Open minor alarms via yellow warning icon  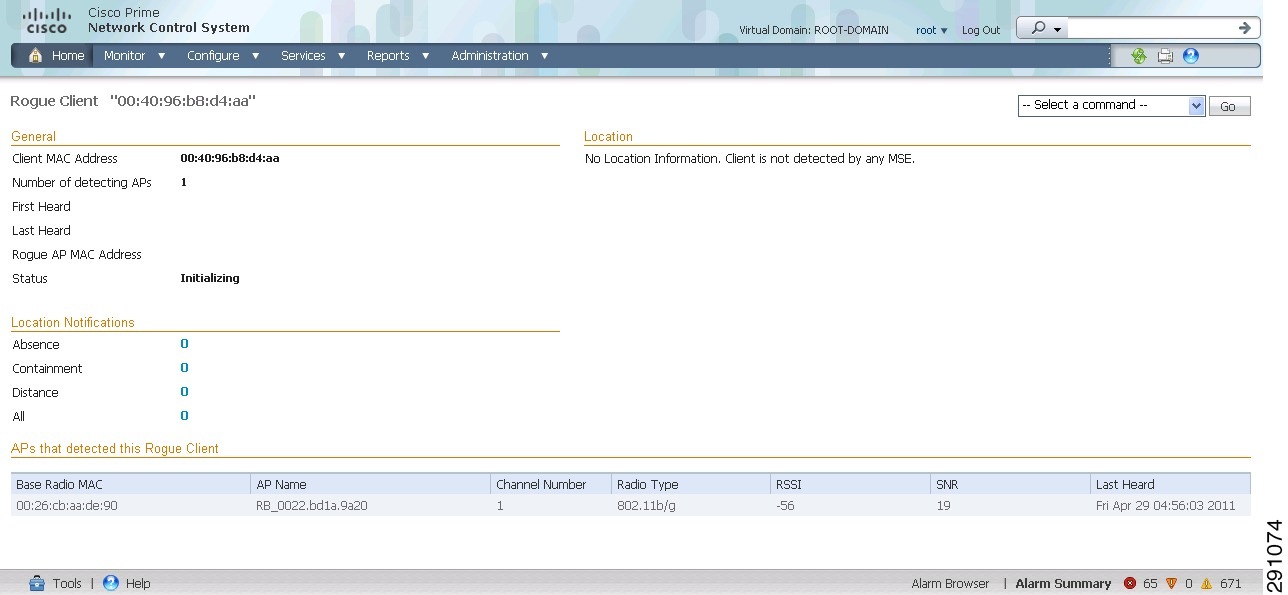pyautogui.click(x=1206, y=583)
